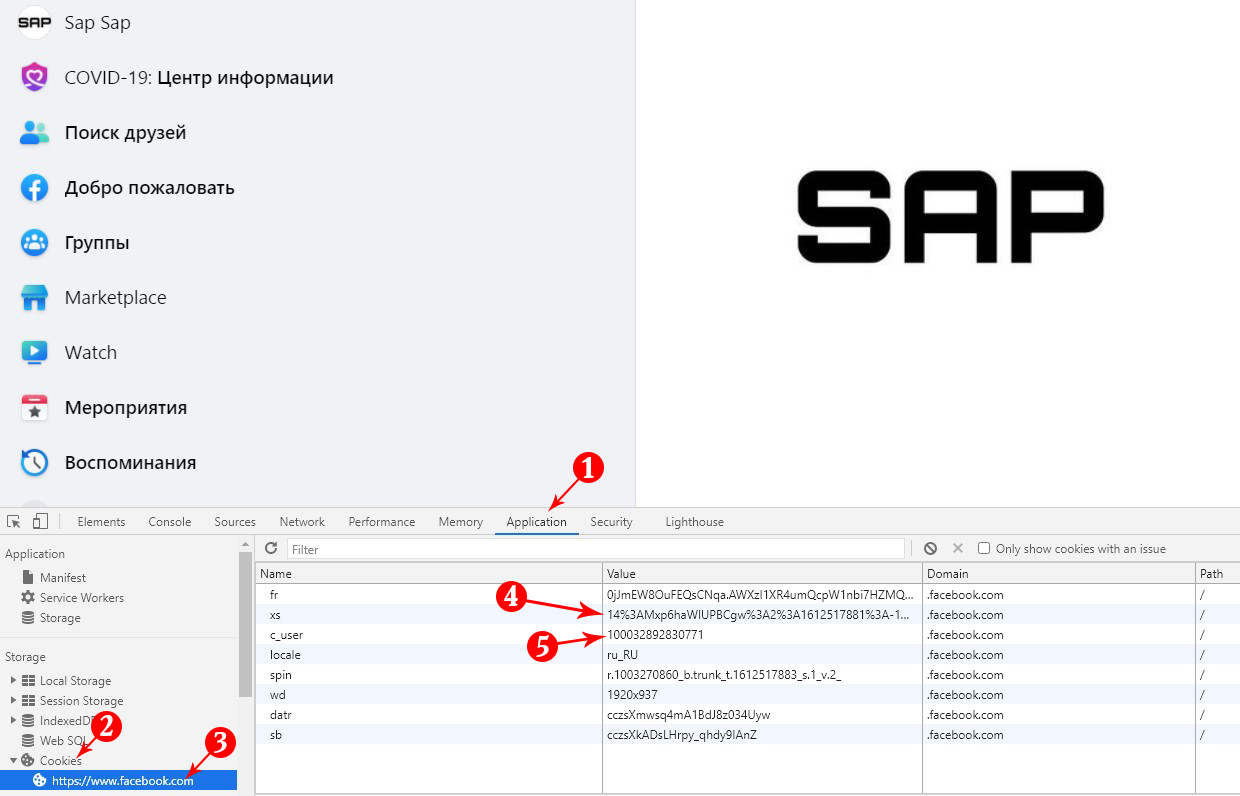The image size is (1240, 796).
Task: Switch to the Lighthouse tab
Action: coord(694,521)
